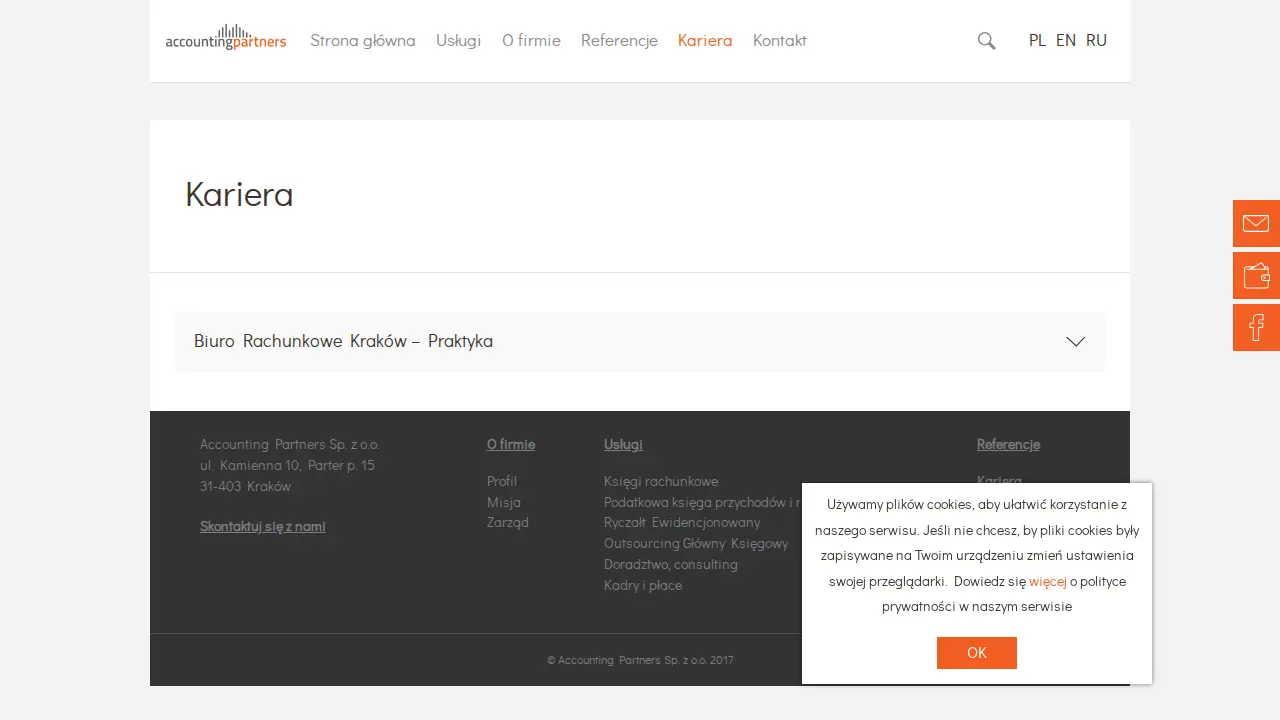Open the O firmie footer heading link

coord(511,444)
